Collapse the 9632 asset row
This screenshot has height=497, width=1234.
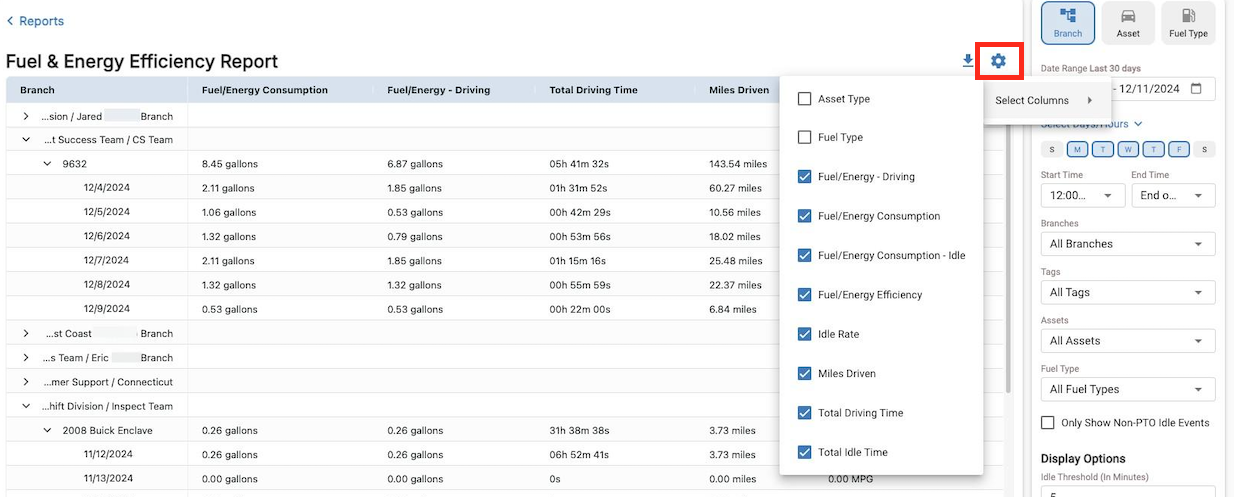pyautogui.click(x=47, y=164)
